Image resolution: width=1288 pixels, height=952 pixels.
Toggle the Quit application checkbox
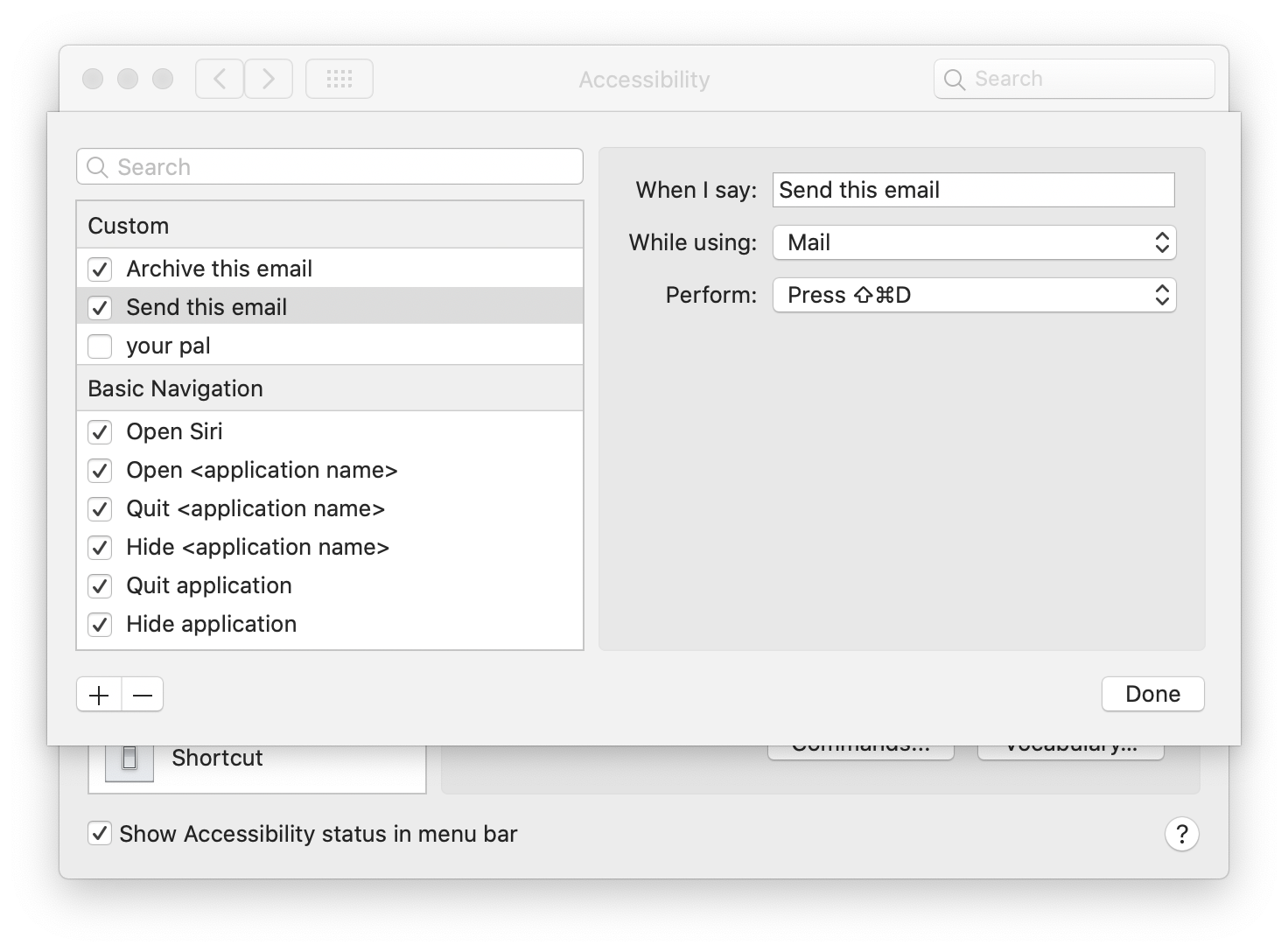(x=100, y=586)
